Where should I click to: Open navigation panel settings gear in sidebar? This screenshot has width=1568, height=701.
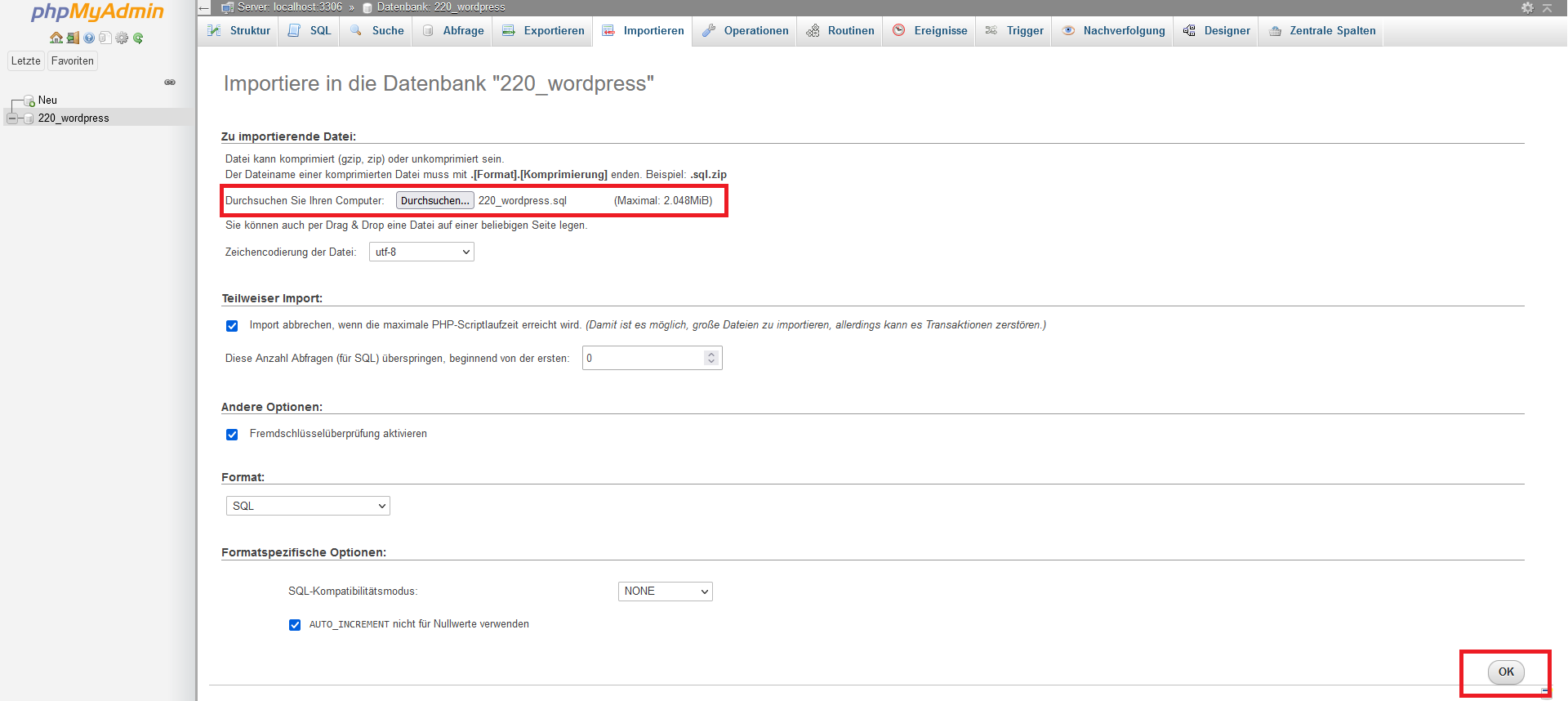[122, 38]
